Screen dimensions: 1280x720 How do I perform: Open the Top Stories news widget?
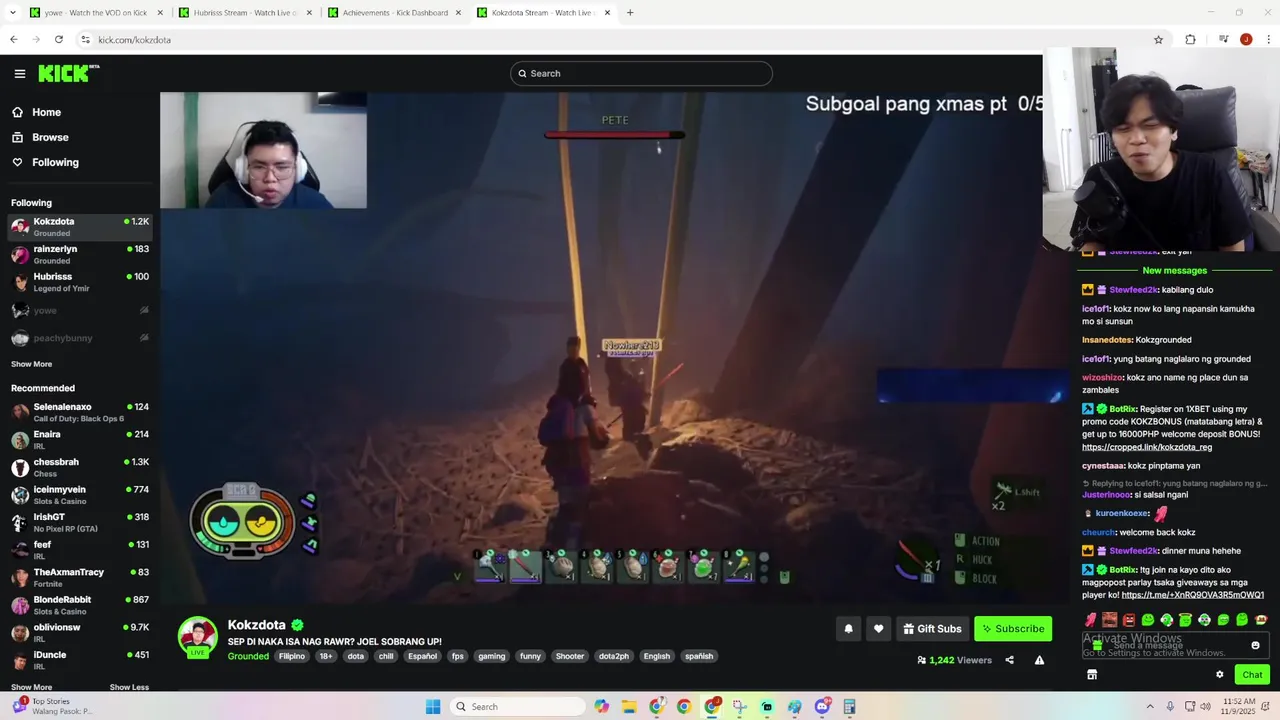pyautogui.click(x=52, y=706)
